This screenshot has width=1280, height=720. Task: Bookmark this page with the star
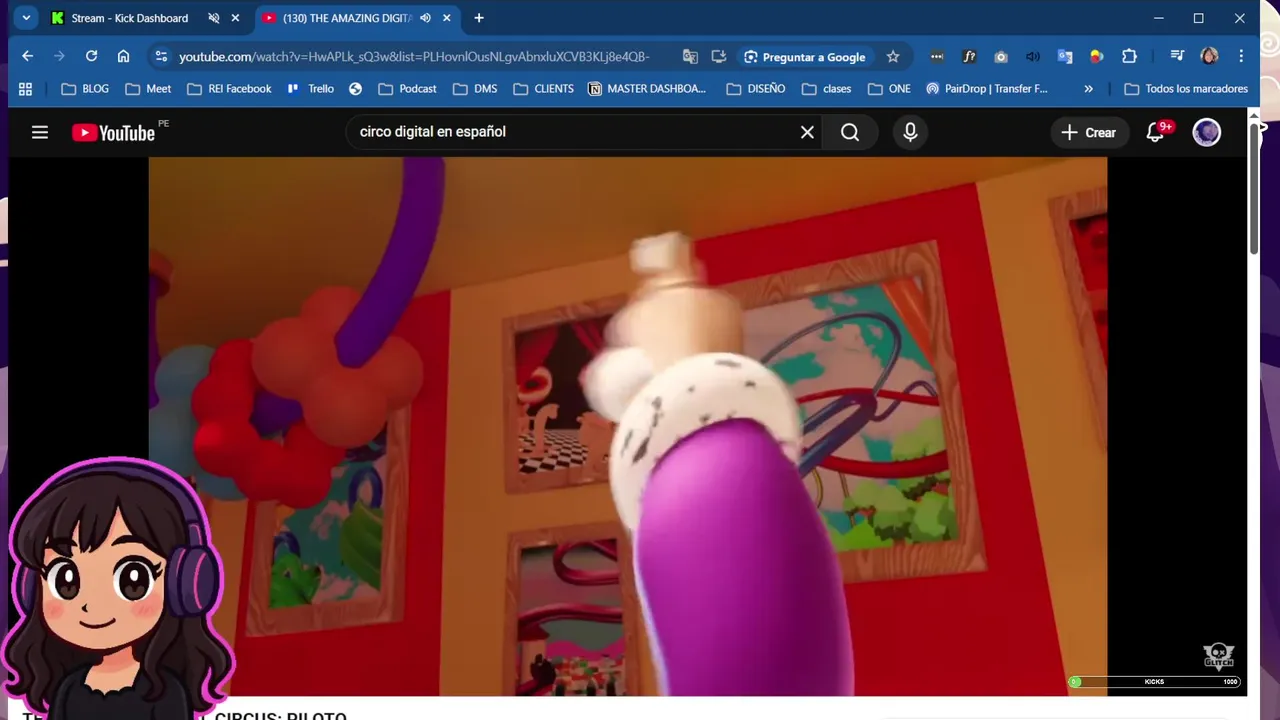(893, 56)
